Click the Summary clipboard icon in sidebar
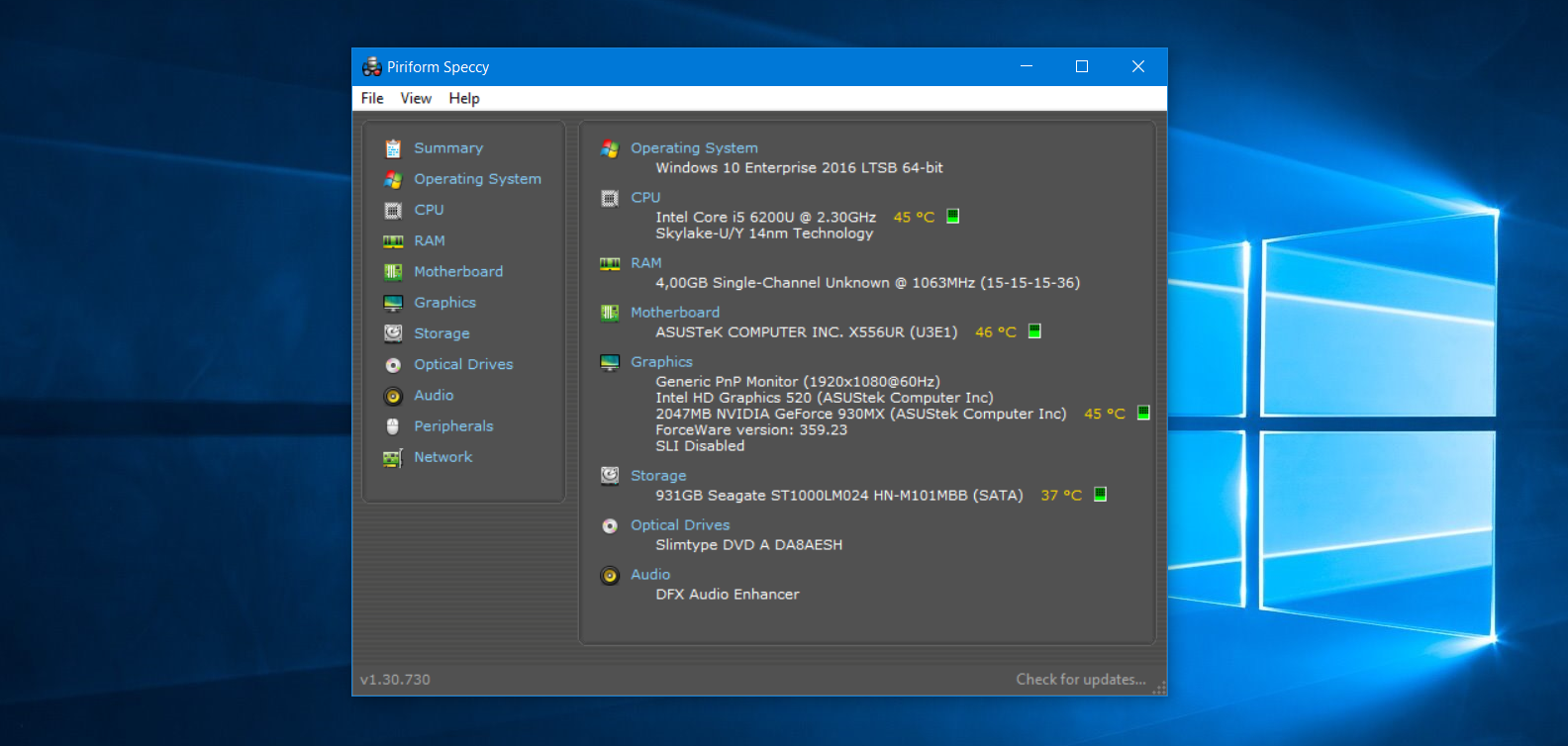1568x746 pixels. 393,148
